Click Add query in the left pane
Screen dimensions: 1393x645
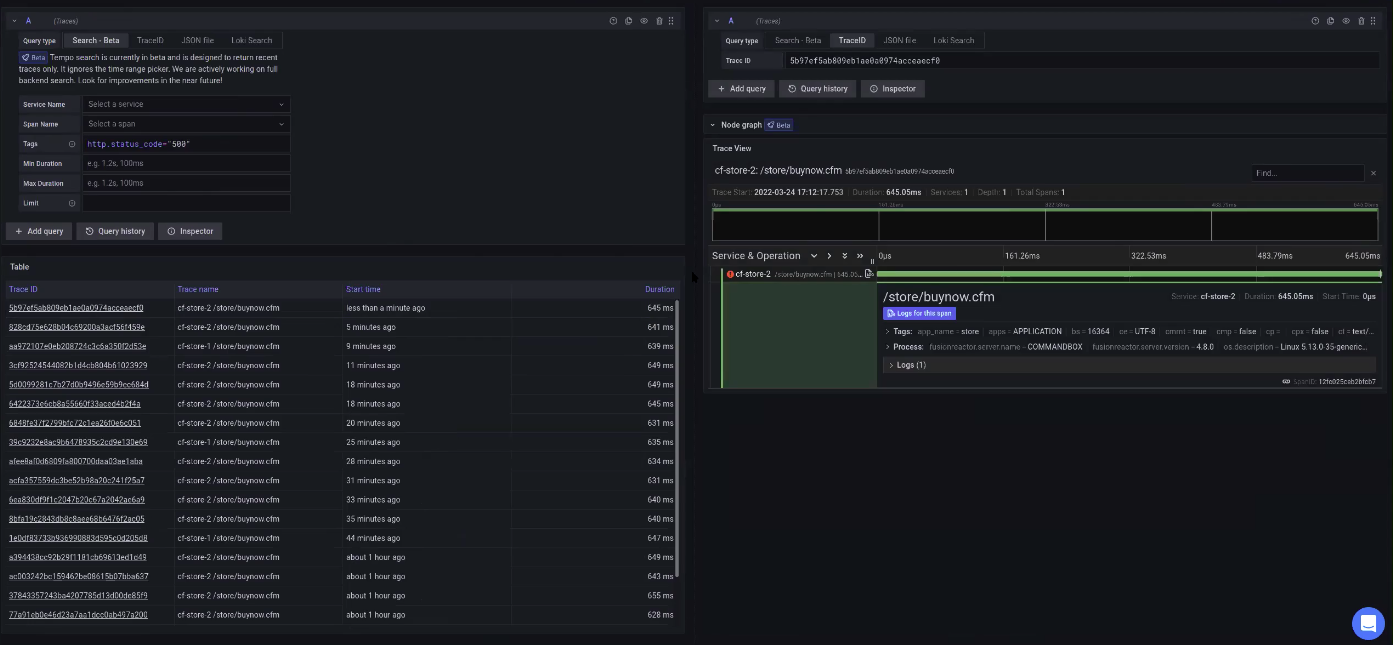coord(39,231)
